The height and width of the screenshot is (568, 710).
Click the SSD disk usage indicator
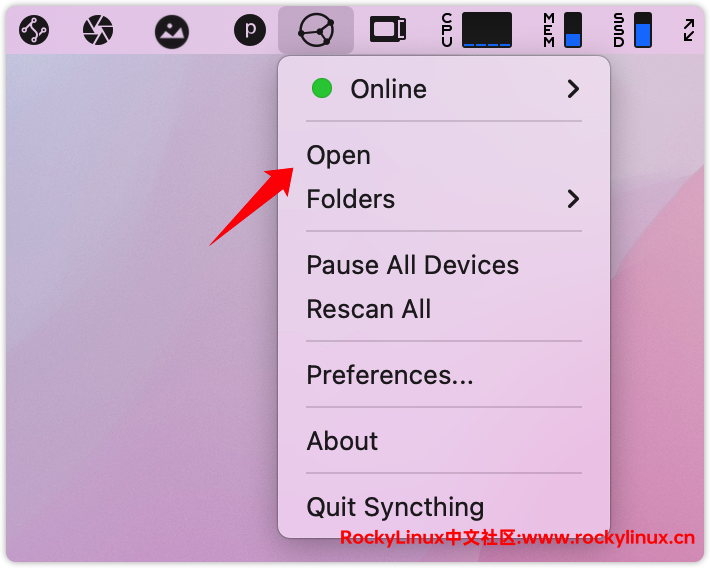coord(633,30)
